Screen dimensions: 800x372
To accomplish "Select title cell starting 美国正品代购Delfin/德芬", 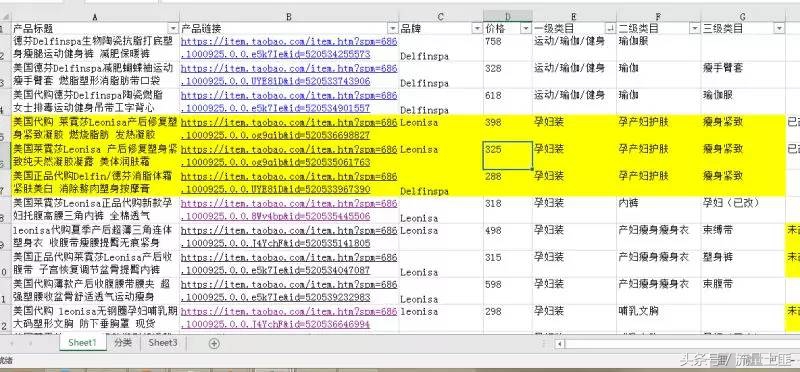I will tap(95, 183).
